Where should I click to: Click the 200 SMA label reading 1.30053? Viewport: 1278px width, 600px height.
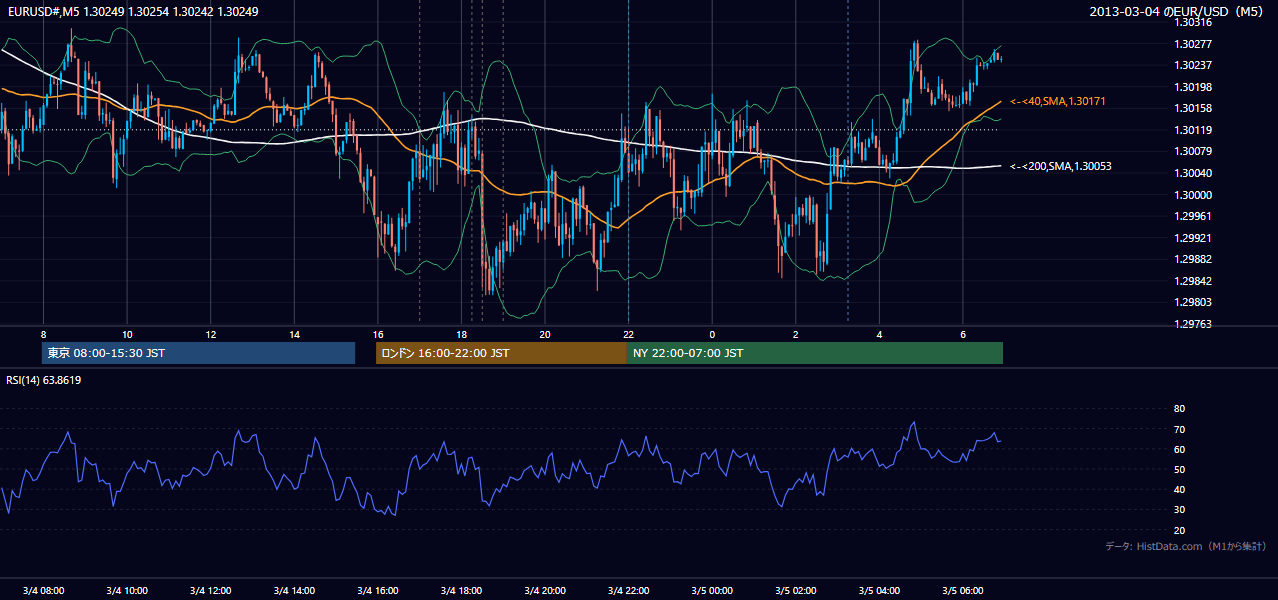(x=1062, y=167)
